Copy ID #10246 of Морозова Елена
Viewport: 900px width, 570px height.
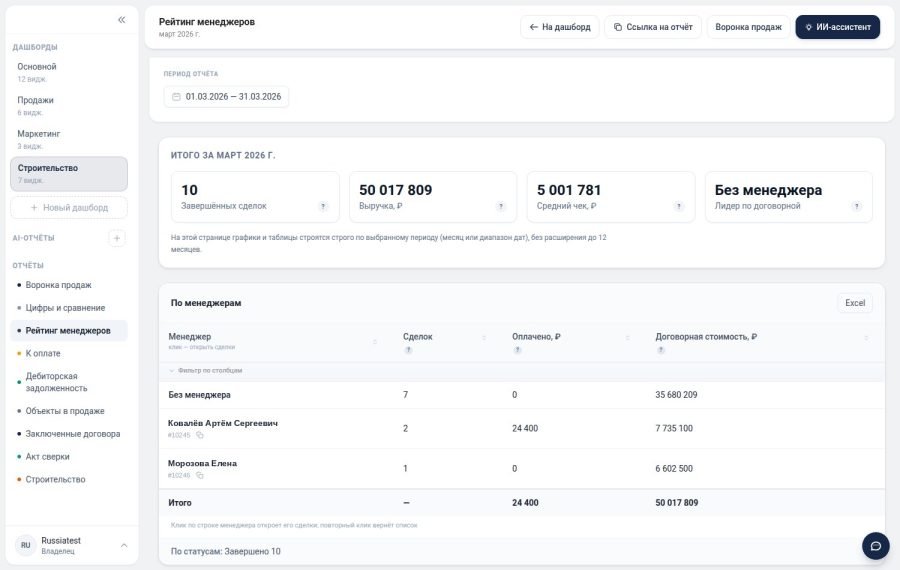pos(200,475)
